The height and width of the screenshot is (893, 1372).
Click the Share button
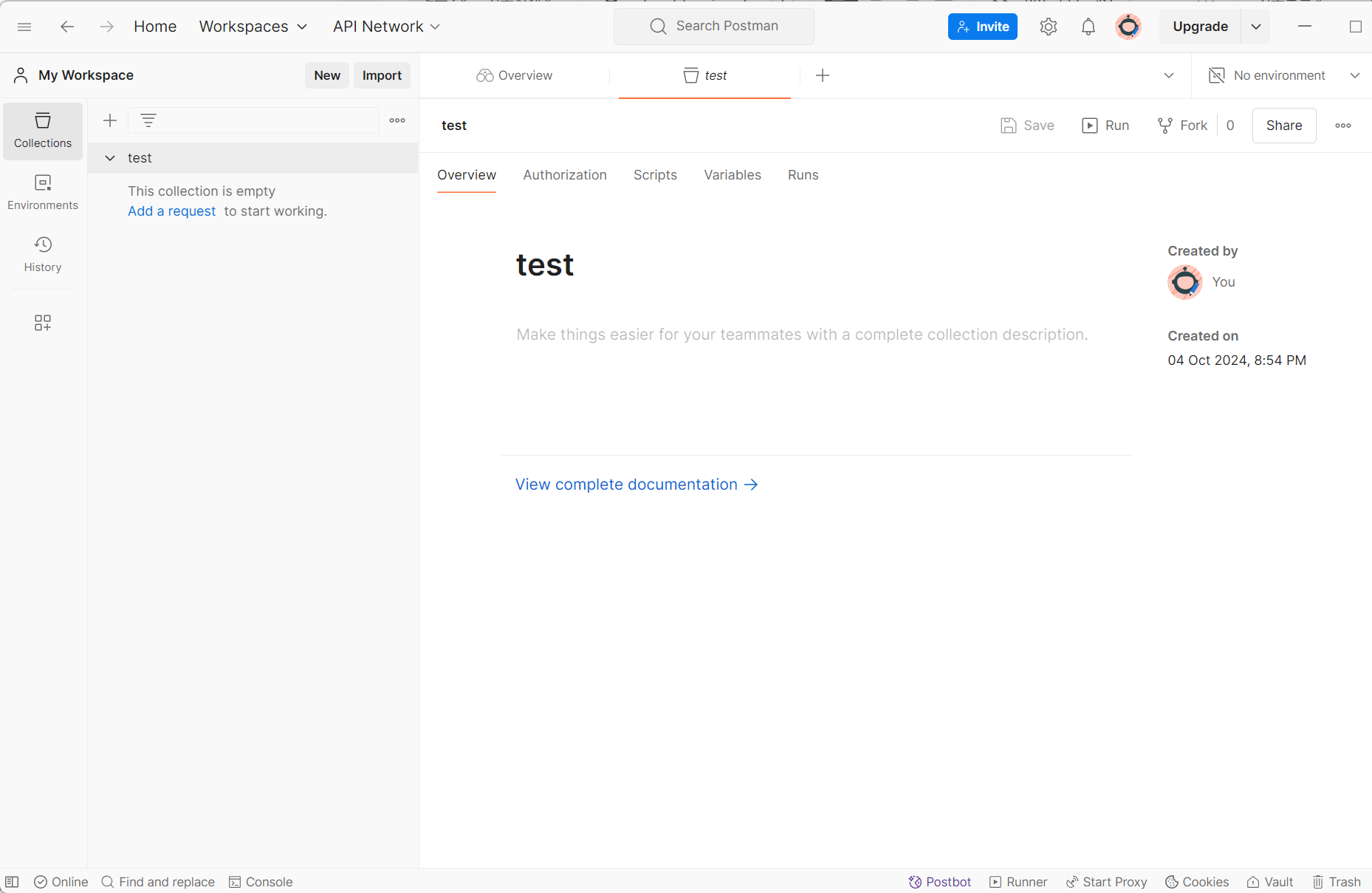pos(1284,126)
